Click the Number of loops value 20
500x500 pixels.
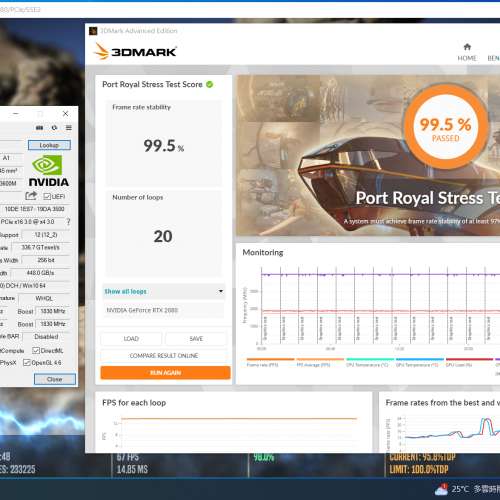coord(163,236)
